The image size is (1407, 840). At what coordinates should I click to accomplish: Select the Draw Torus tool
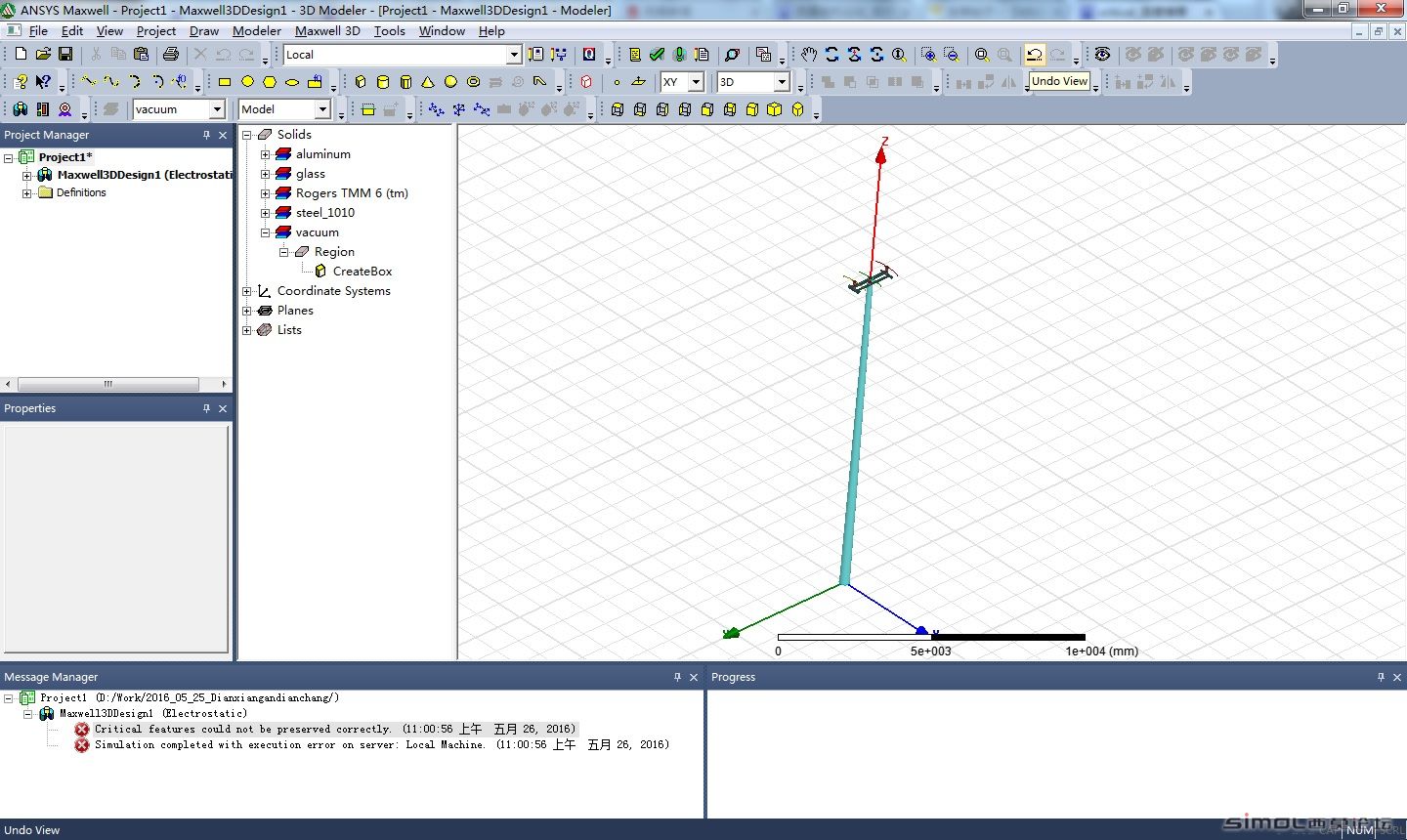[x=473, y=82]
